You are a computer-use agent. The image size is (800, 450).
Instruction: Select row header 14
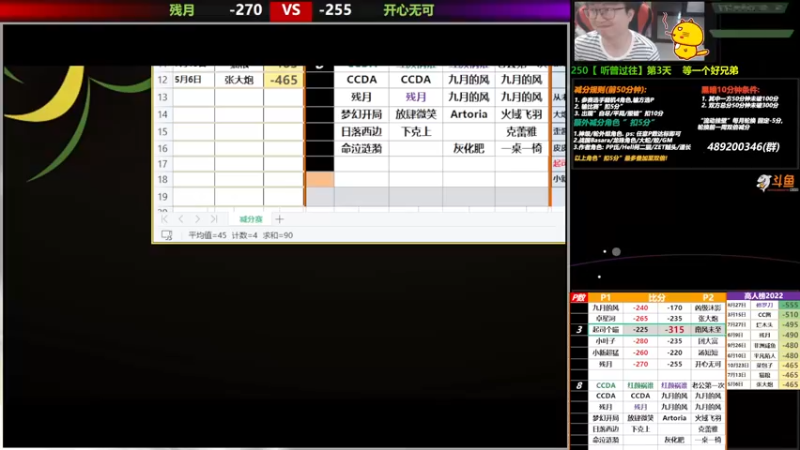click(163, 114)
